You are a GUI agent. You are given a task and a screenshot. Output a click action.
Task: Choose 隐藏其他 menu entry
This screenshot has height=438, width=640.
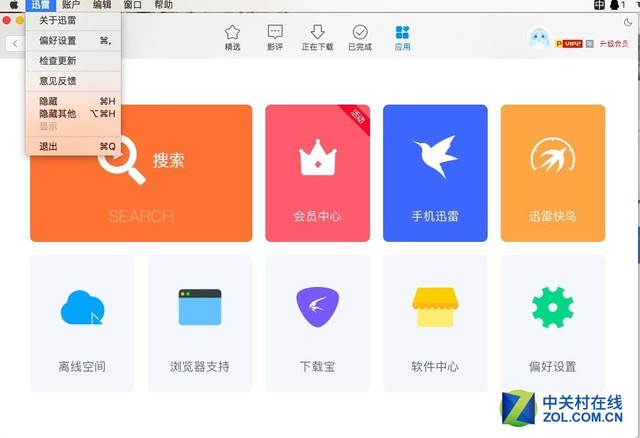click(x=73, y=113)
